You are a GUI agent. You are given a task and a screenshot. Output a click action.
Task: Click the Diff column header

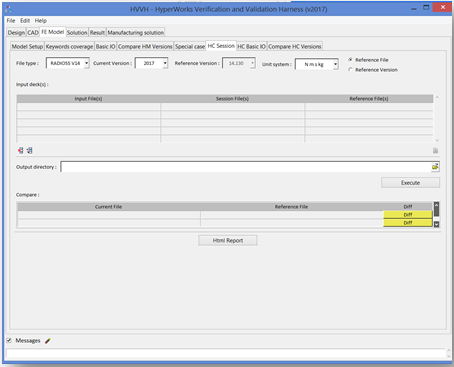(408, 207)
